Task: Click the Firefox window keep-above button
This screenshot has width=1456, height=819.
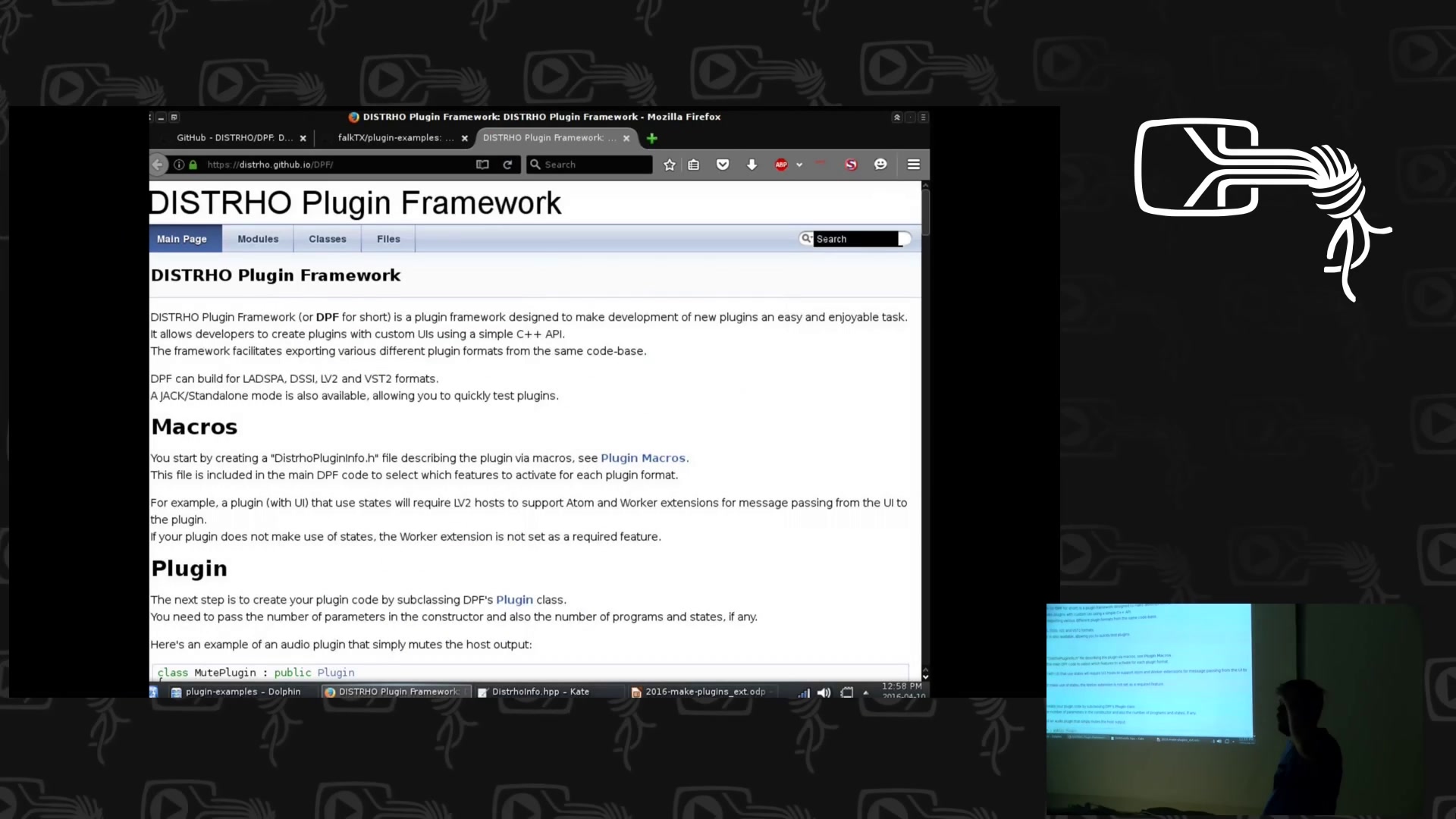Action: pos(897,117)
